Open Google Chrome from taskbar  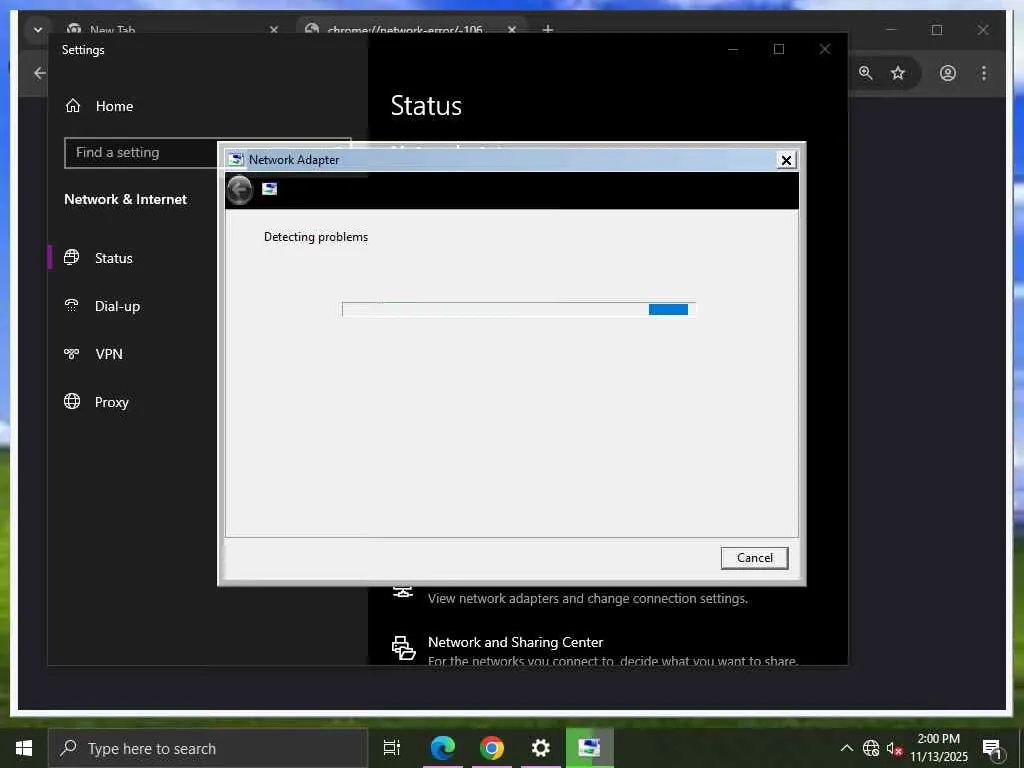pos(491,748)
